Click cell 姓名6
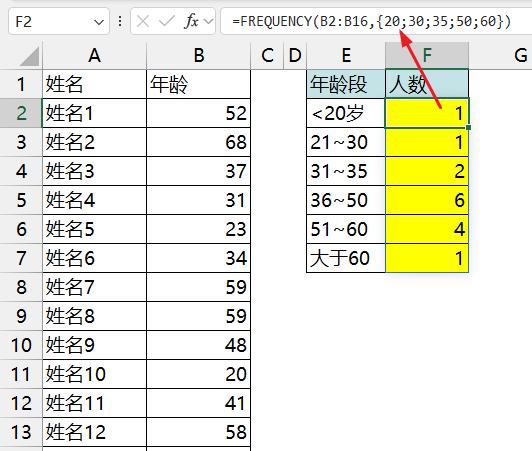This screenshot has width=532, height=451. click(x=94, y=258)
